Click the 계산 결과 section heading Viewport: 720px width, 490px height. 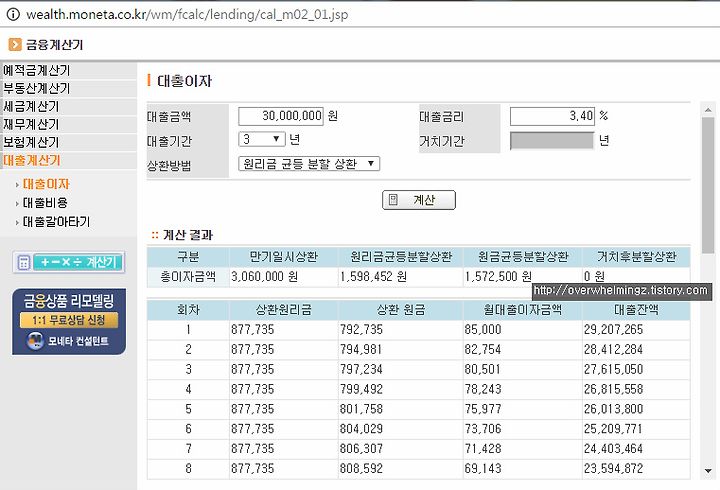[x=188, y=235]
